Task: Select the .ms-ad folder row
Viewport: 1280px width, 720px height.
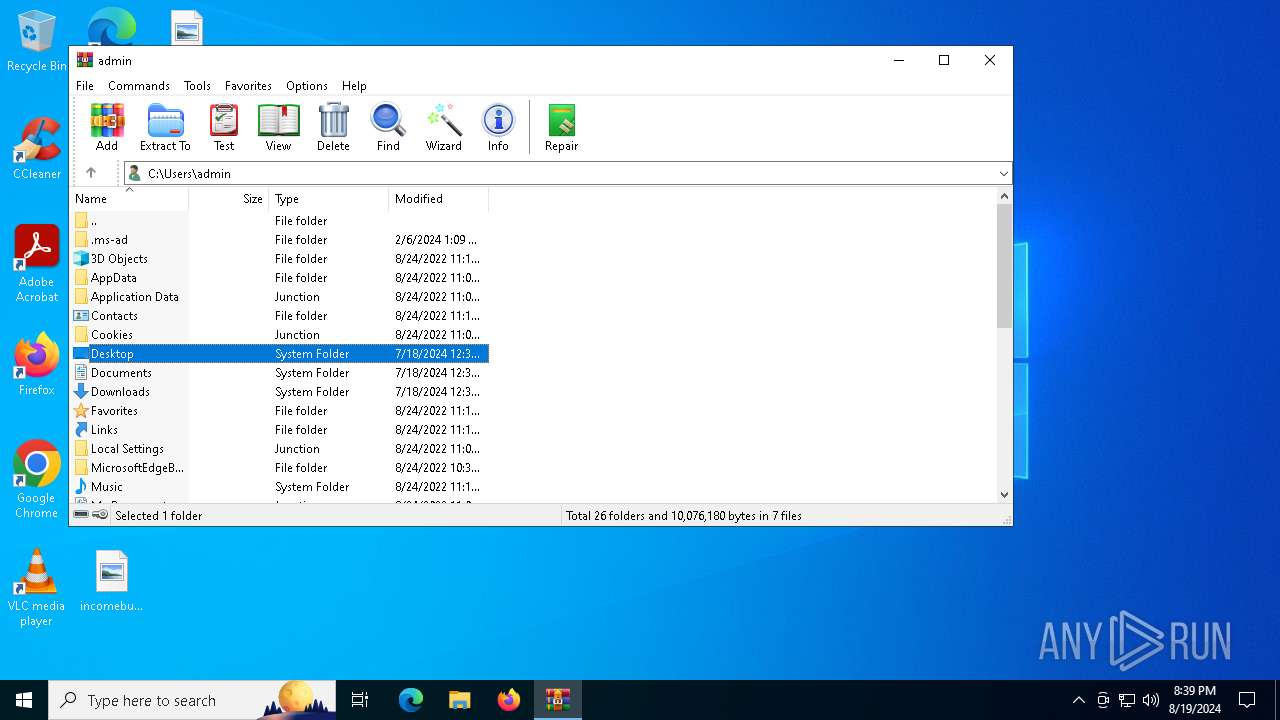Action: [280, 240]
